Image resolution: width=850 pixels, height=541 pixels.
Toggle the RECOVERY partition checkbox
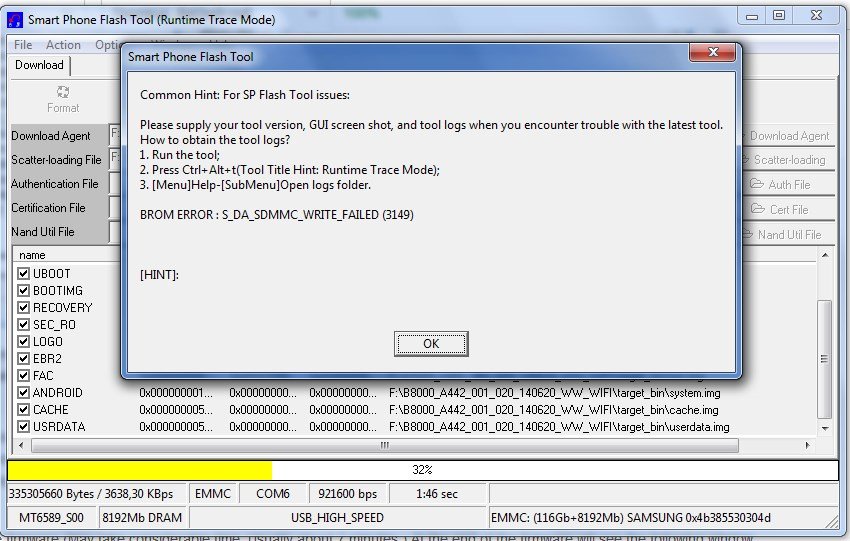click(23, 307)
